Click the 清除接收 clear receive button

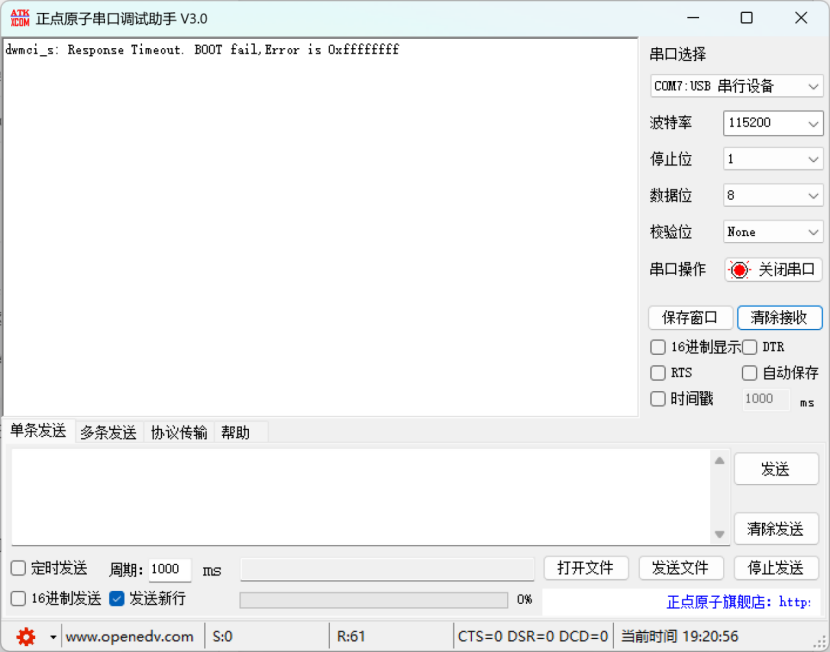779,318
